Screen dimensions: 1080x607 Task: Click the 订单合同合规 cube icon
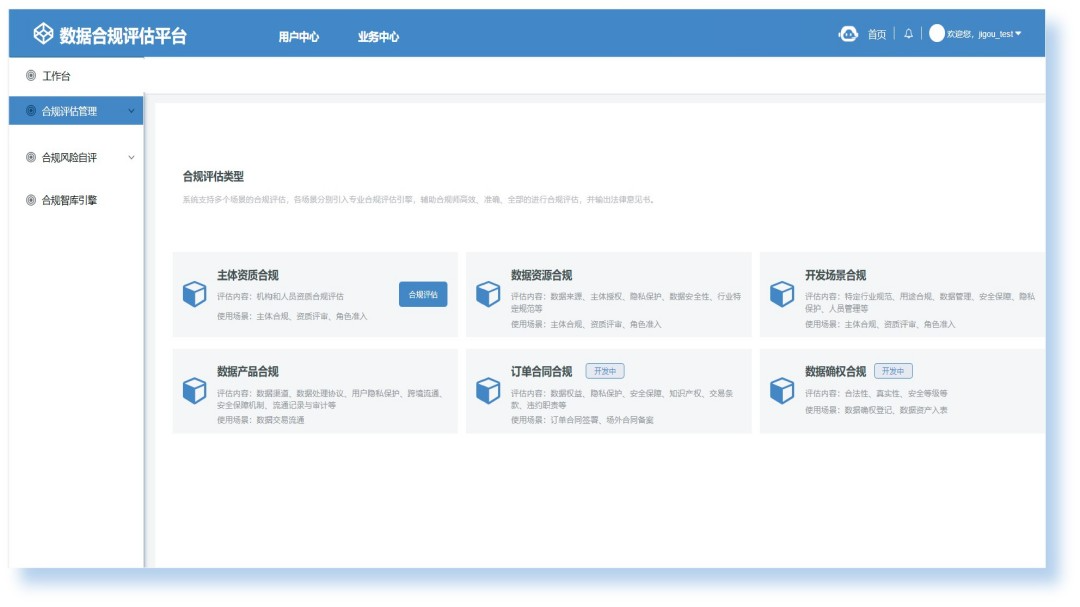(488, 391)
